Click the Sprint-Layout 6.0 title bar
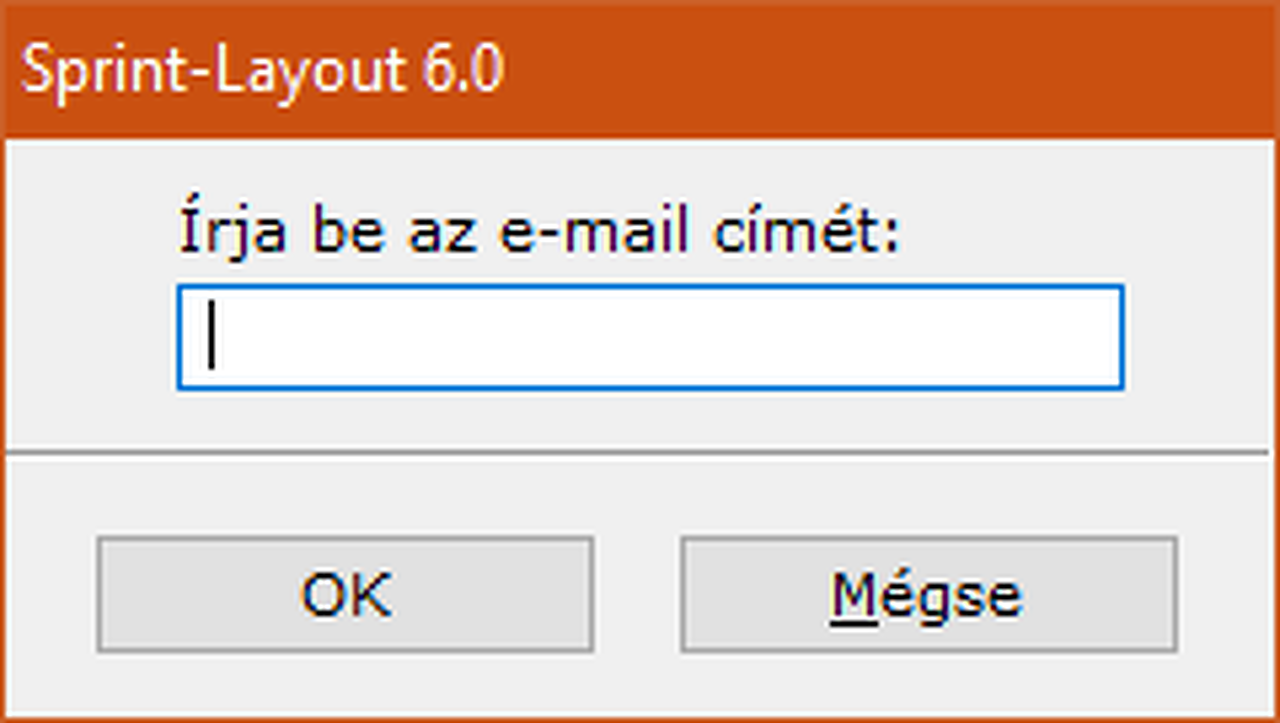The height and width of the screenshot is (723, 1280). [x=640, y=70]
